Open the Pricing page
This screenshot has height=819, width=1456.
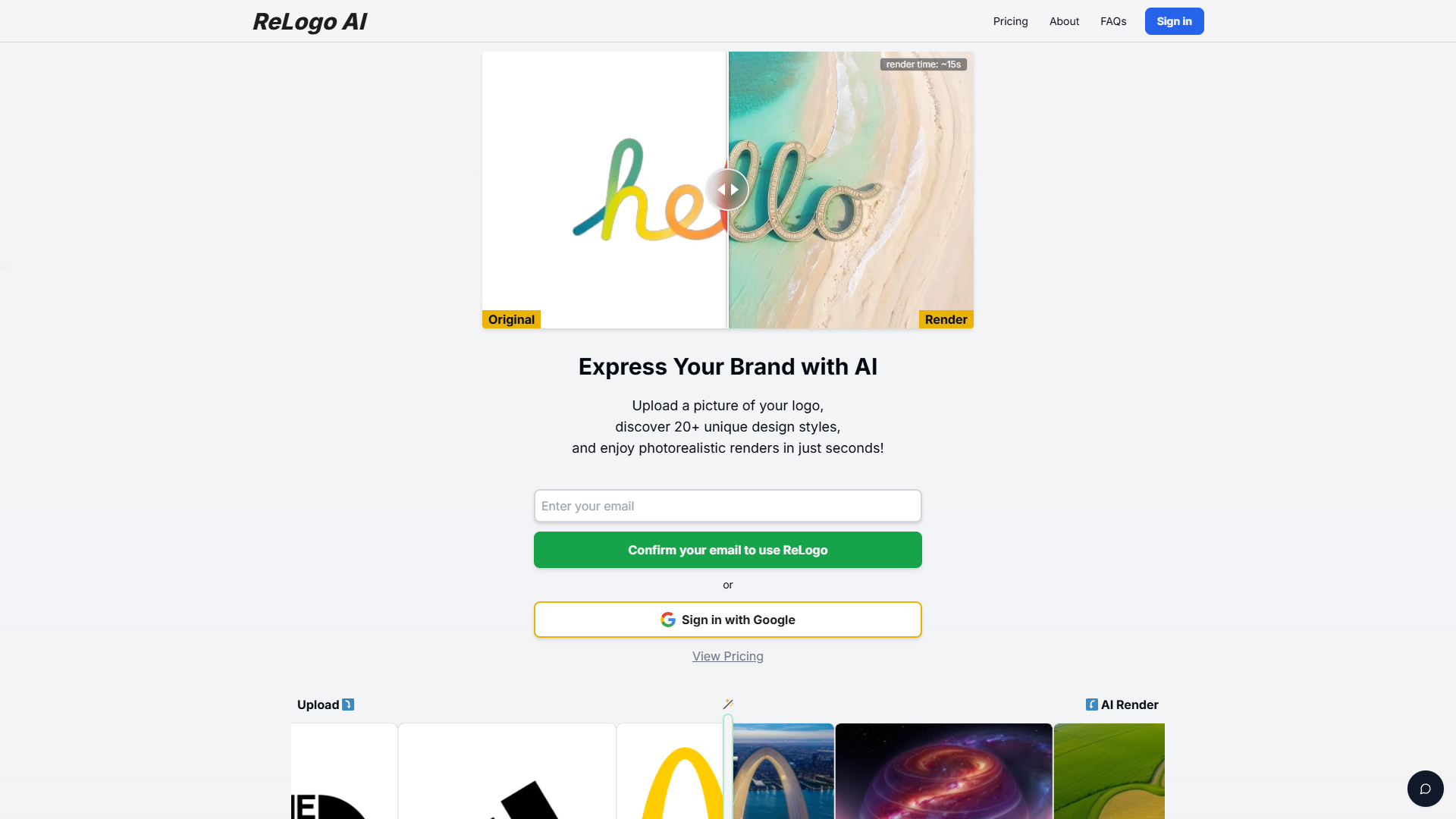(1010, 21)
